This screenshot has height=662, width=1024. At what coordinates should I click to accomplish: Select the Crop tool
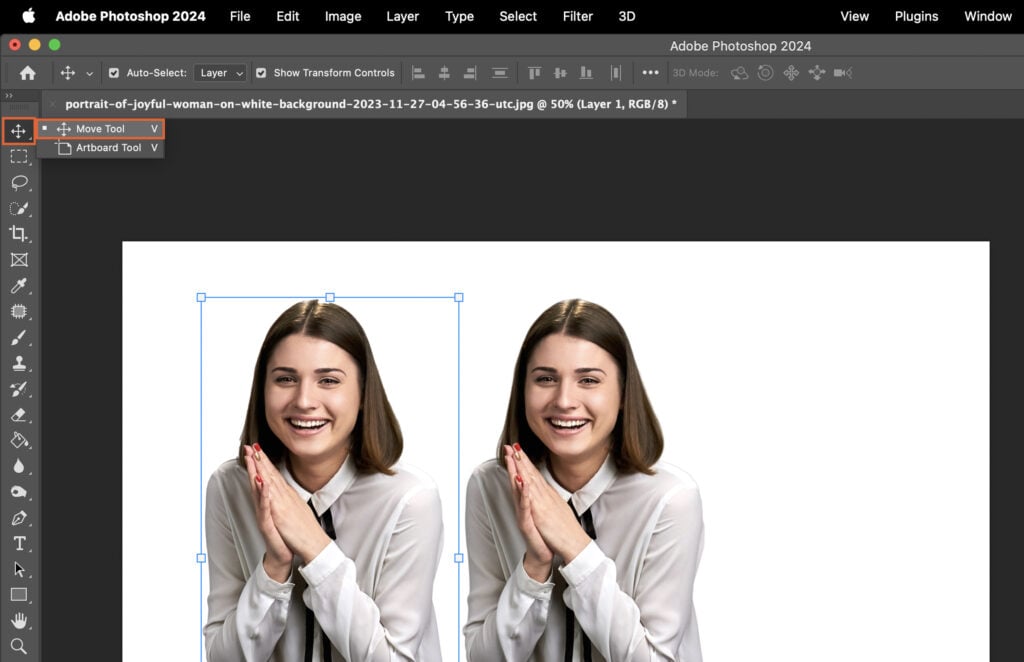(x=19, y=234)
